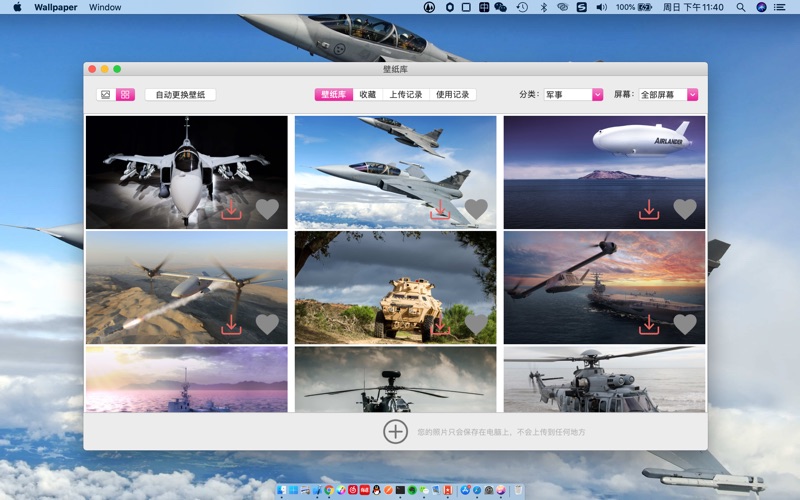Favorite the desert tiltrotor drone wallpaper

click(x=267, y=324)
